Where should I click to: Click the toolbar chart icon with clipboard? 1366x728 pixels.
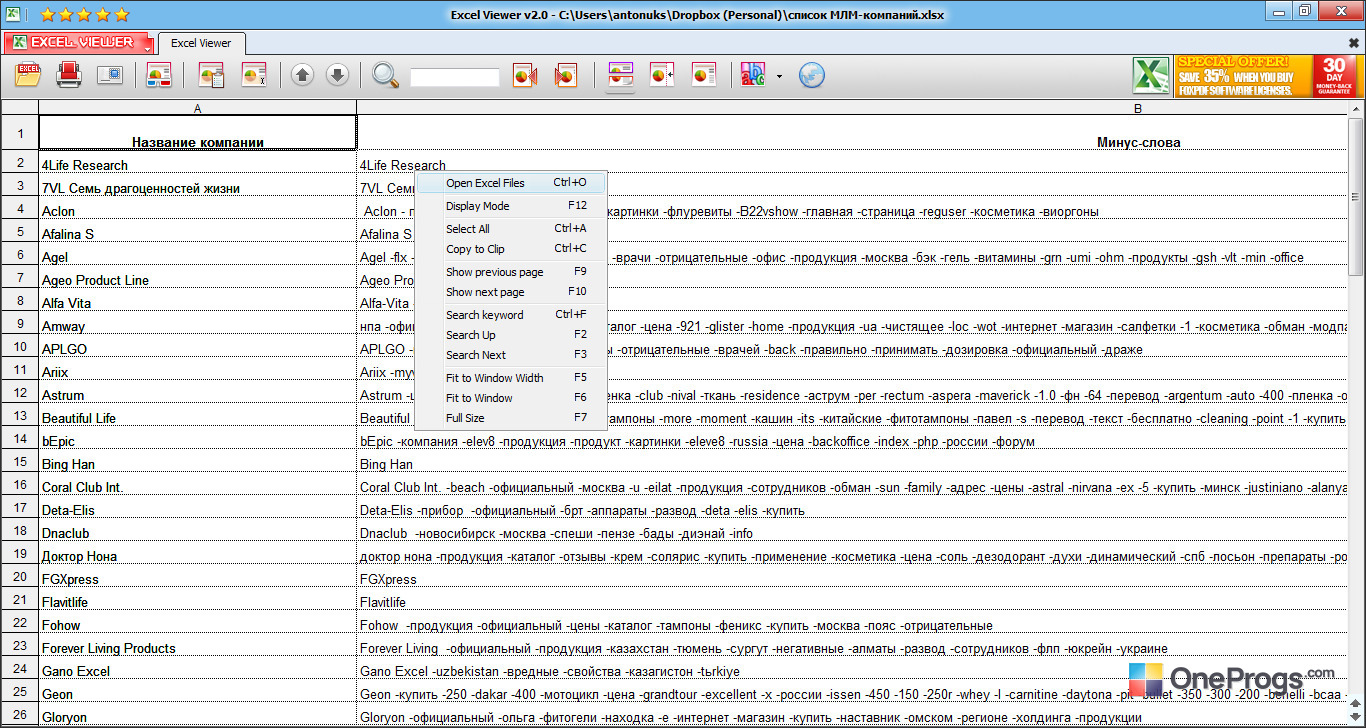coord(211,75)
